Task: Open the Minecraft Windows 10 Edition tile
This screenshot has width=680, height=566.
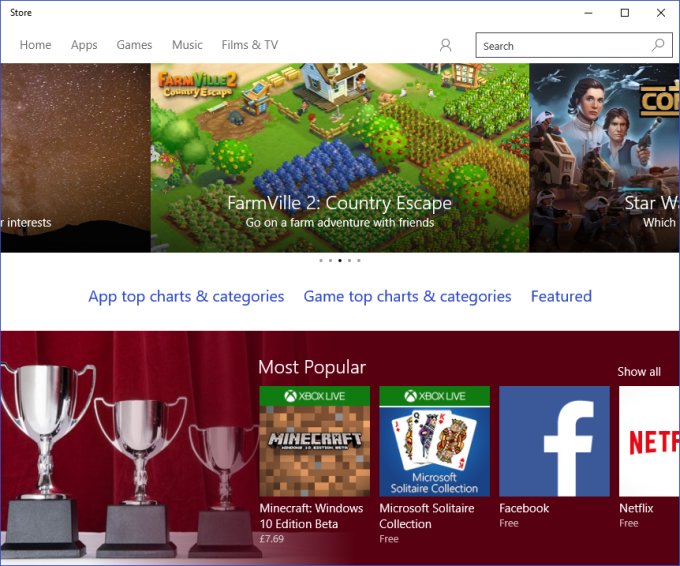Action: 315,441
